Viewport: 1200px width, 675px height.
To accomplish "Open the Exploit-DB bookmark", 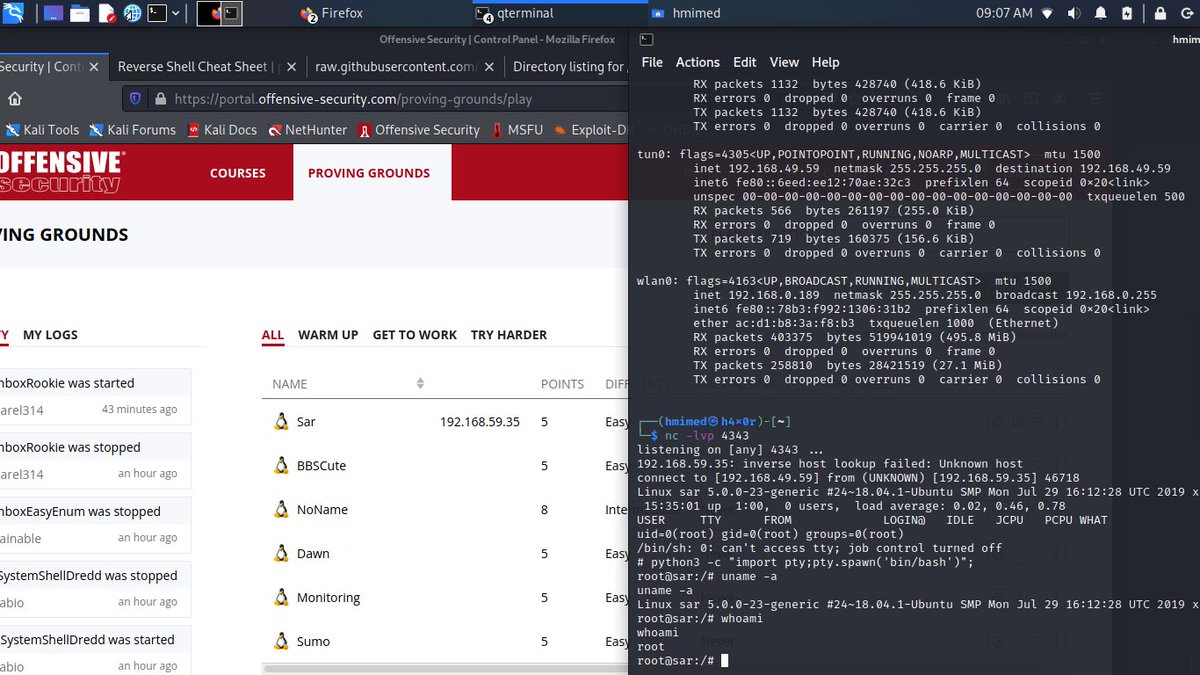I will [x=593, y=130].
